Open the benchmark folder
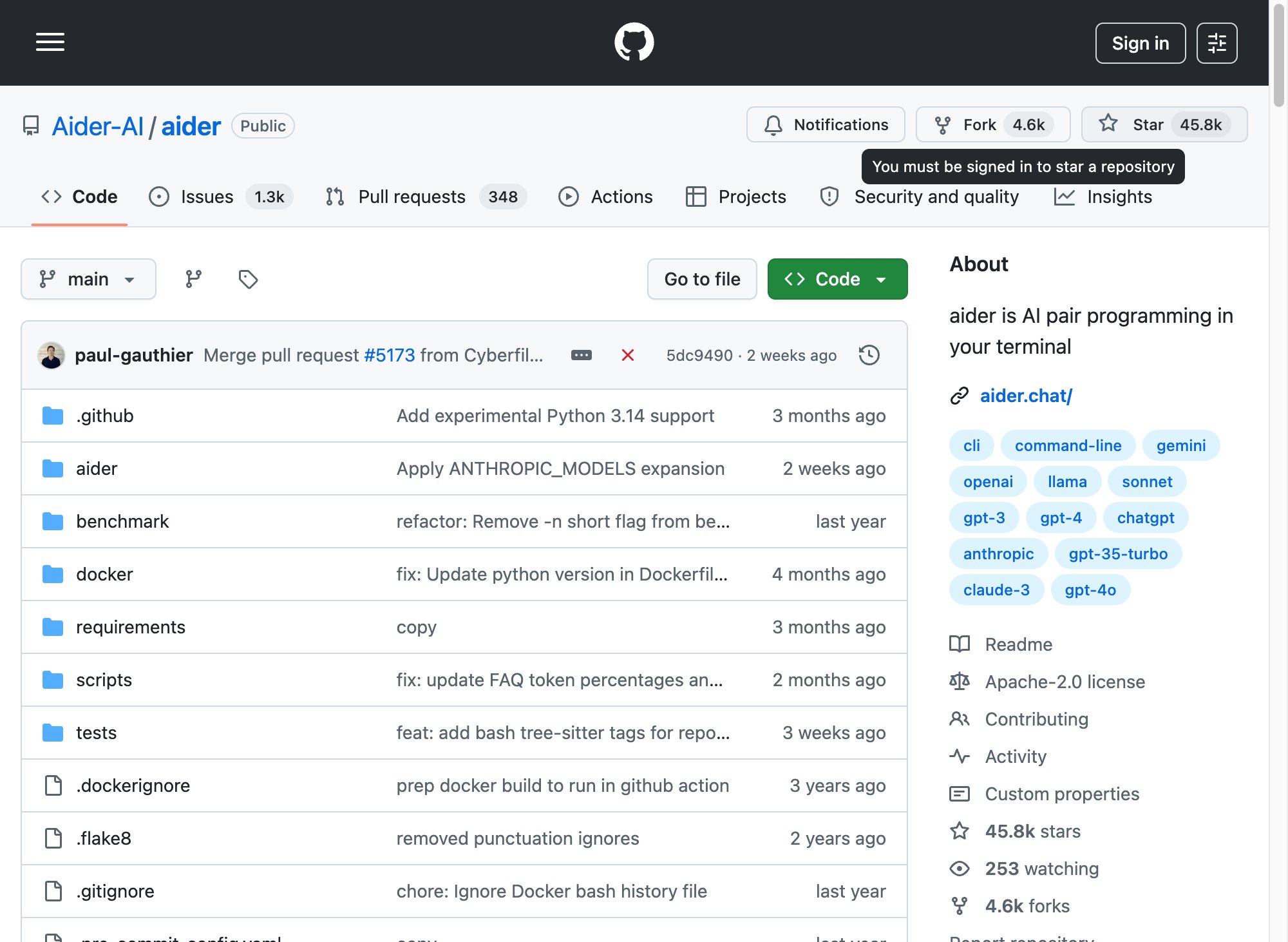Image resolution: width=1288 pixels, height=942 pixels. (122, 521)
